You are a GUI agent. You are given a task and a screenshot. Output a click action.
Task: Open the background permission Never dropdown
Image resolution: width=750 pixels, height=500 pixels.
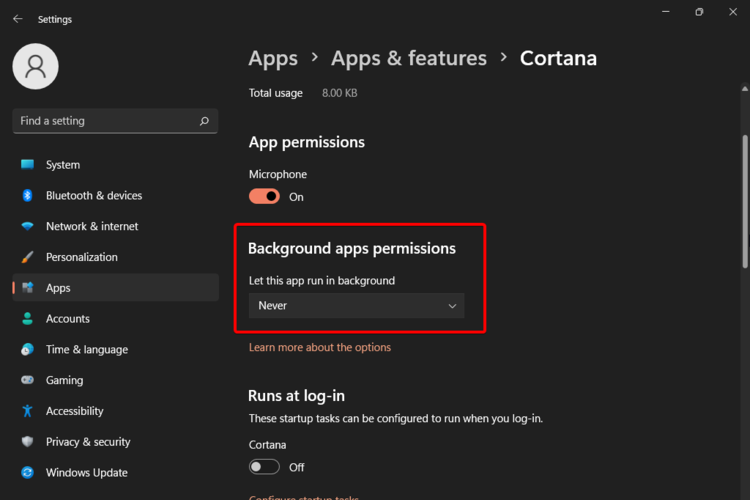[356, 306]
